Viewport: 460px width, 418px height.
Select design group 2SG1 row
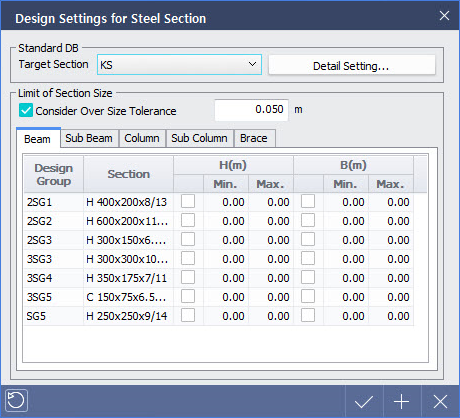(54, 202)
